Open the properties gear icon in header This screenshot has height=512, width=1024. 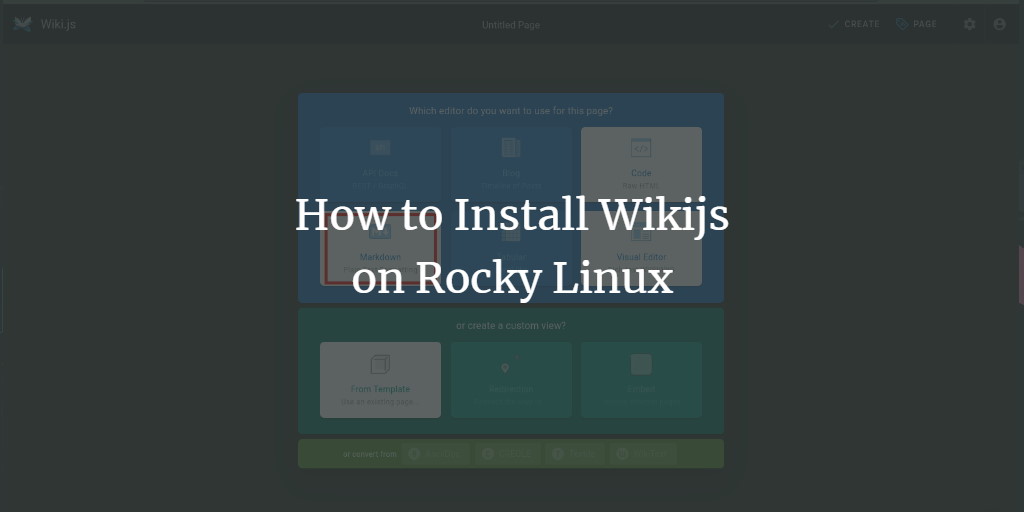(969, 24)
